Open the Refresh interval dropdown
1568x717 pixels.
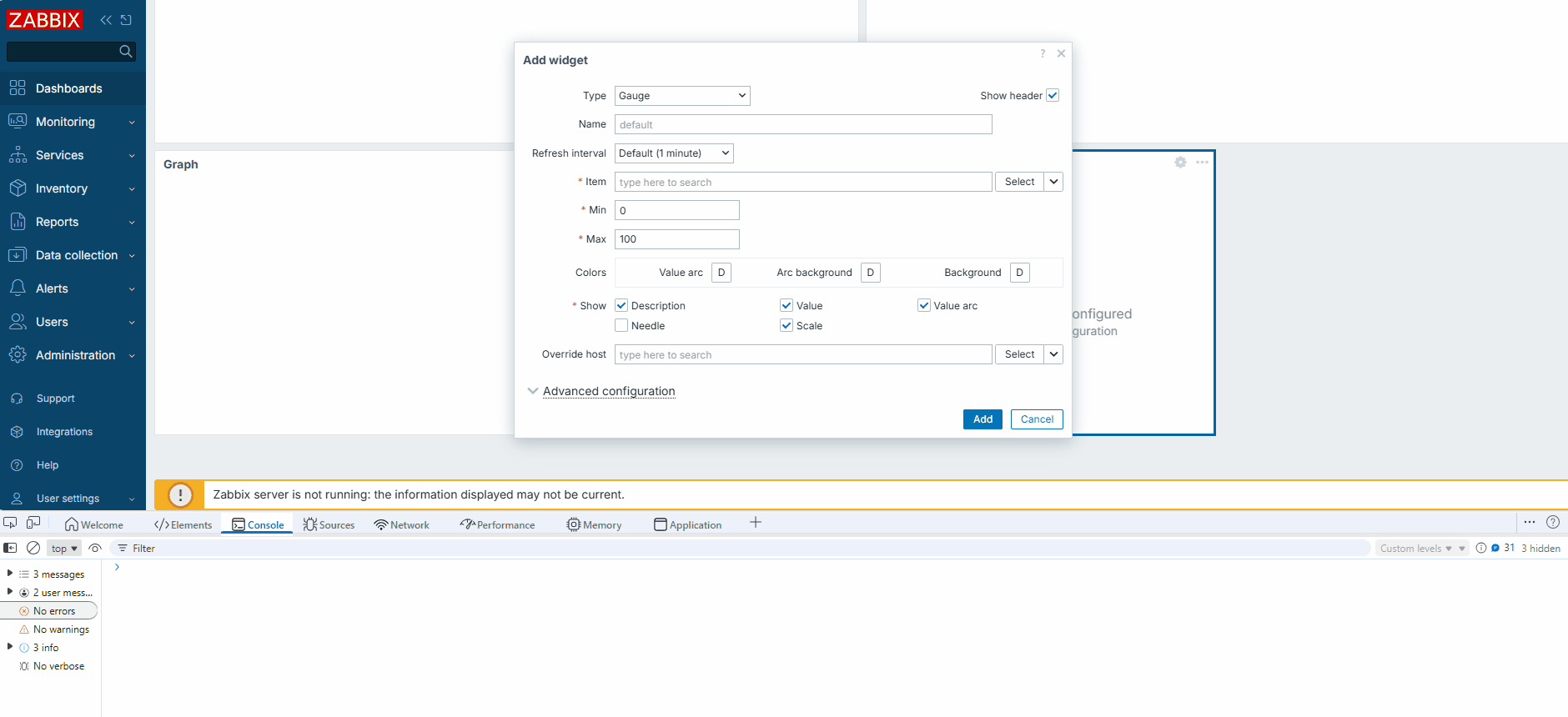[x=674, y=153]
